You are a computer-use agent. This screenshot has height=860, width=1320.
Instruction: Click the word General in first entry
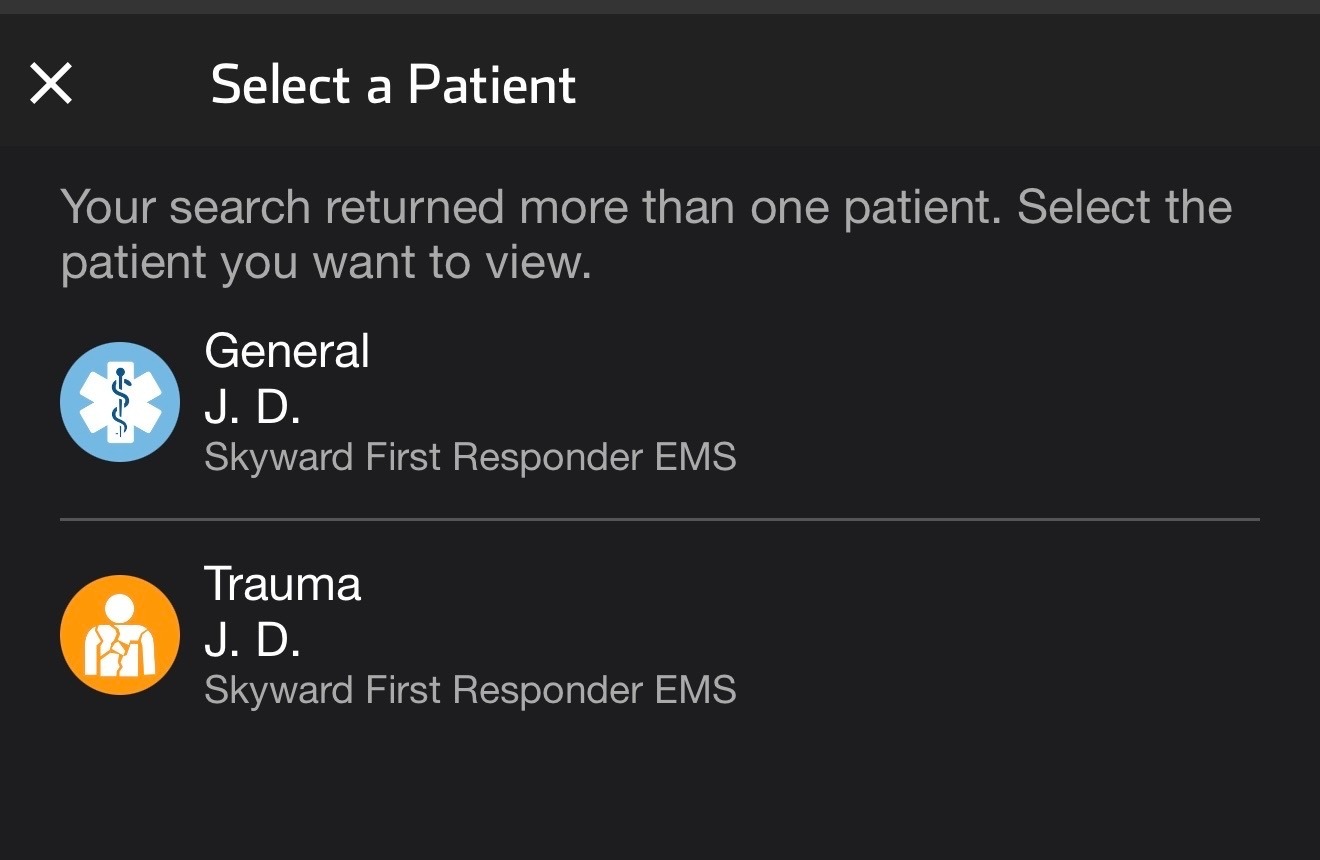287,351
